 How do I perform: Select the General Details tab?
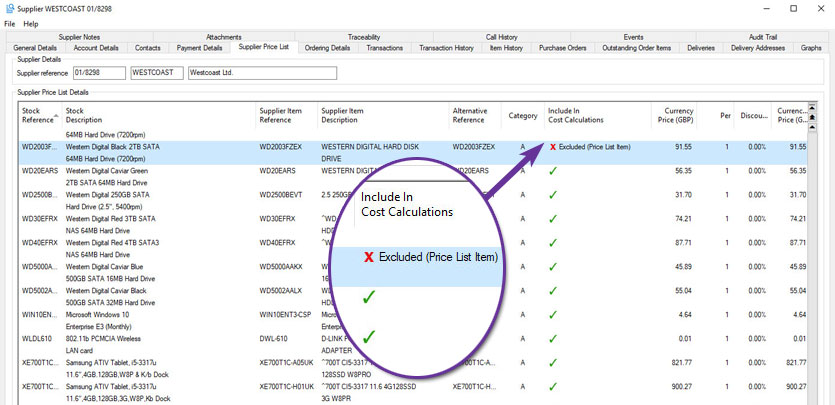pos(35,48)
